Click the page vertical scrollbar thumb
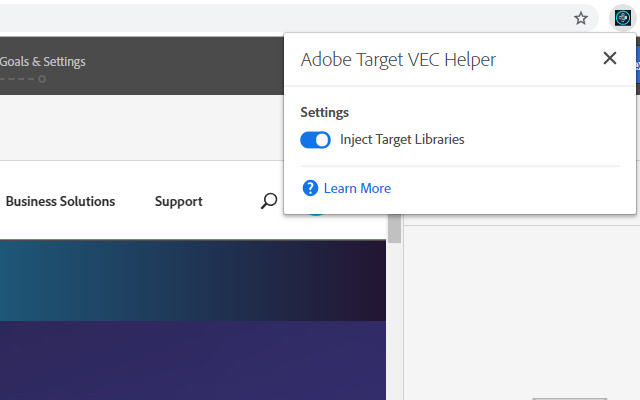640x400 pixels. click(394, 232)
